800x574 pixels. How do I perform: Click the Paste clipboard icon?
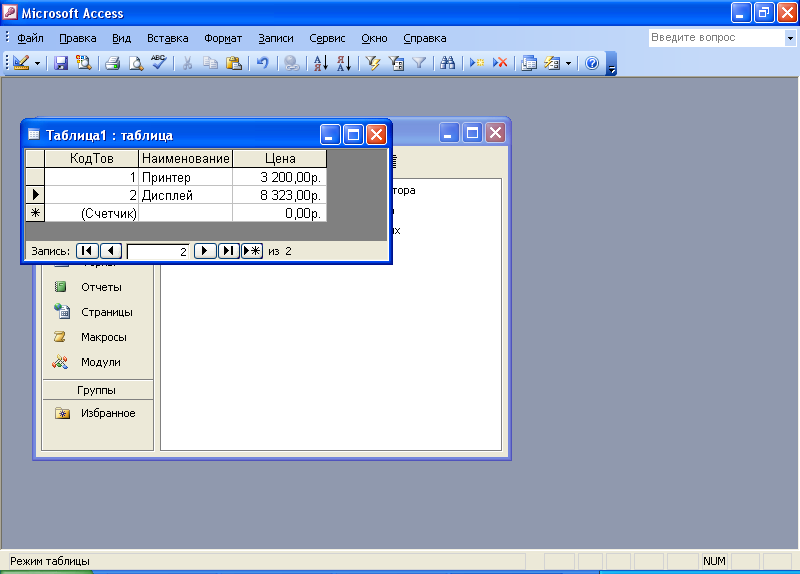coord(234,63)
